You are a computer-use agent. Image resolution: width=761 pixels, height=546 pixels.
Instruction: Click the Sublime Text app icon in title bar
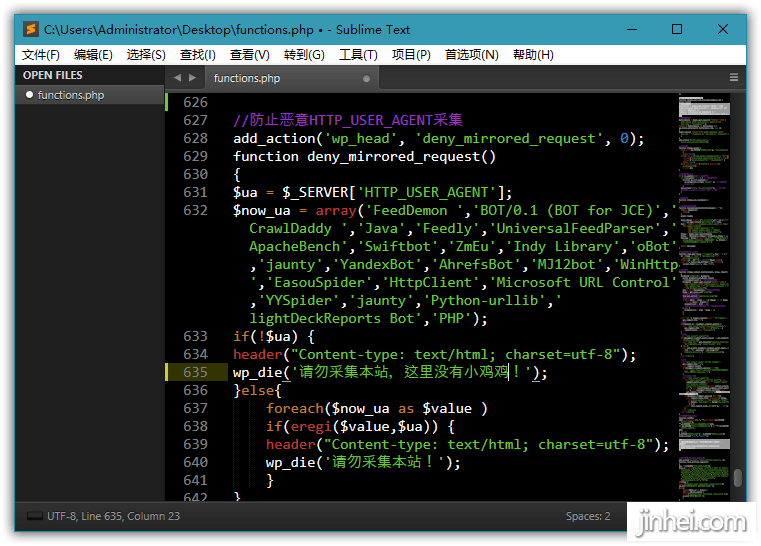point(31,30)
